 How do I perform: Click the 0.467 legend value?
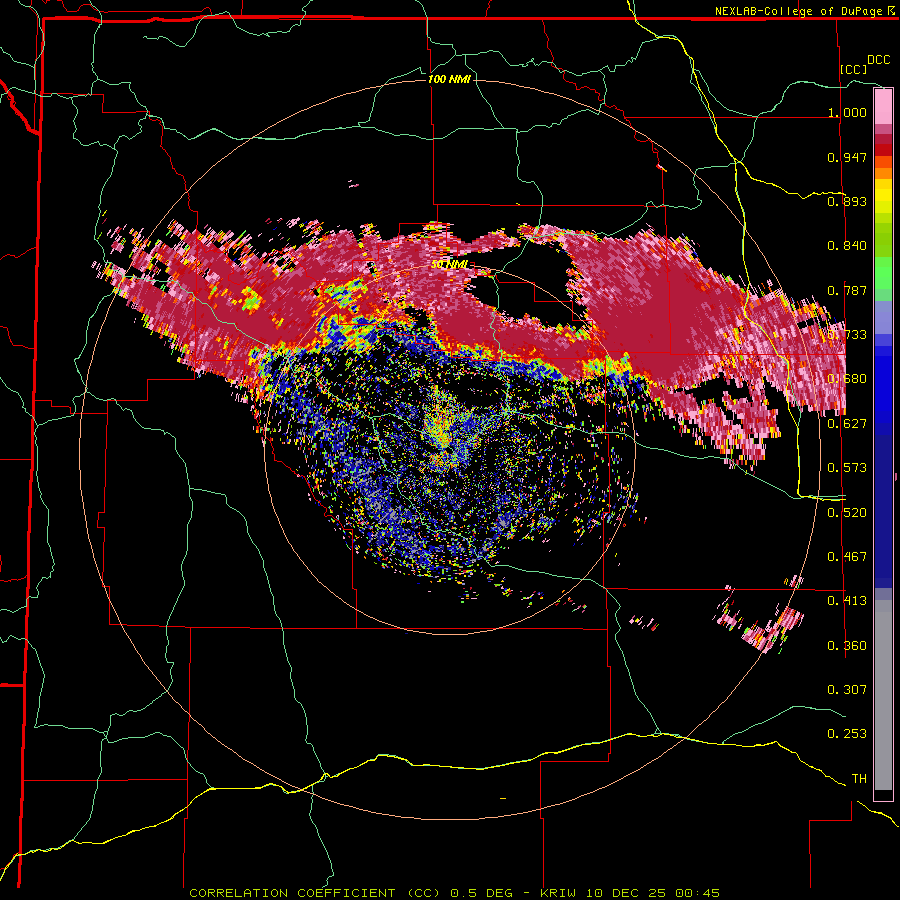pos(847,556)
